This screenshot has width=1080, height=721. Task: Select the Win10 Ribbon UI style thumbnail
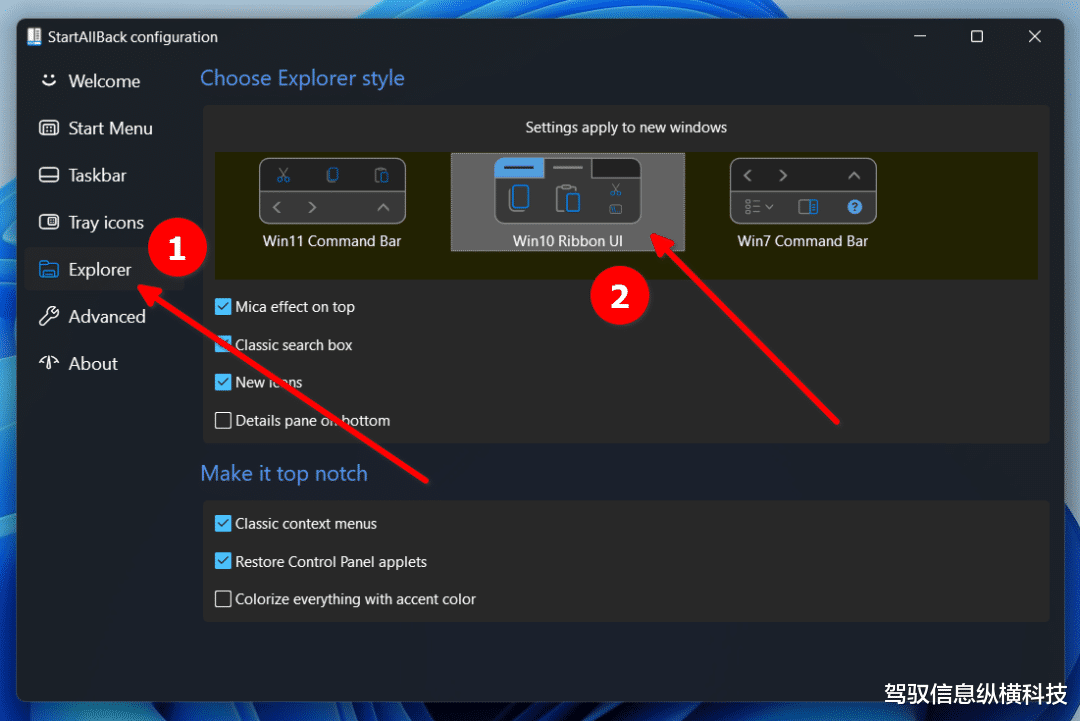[x=568, y=191]
